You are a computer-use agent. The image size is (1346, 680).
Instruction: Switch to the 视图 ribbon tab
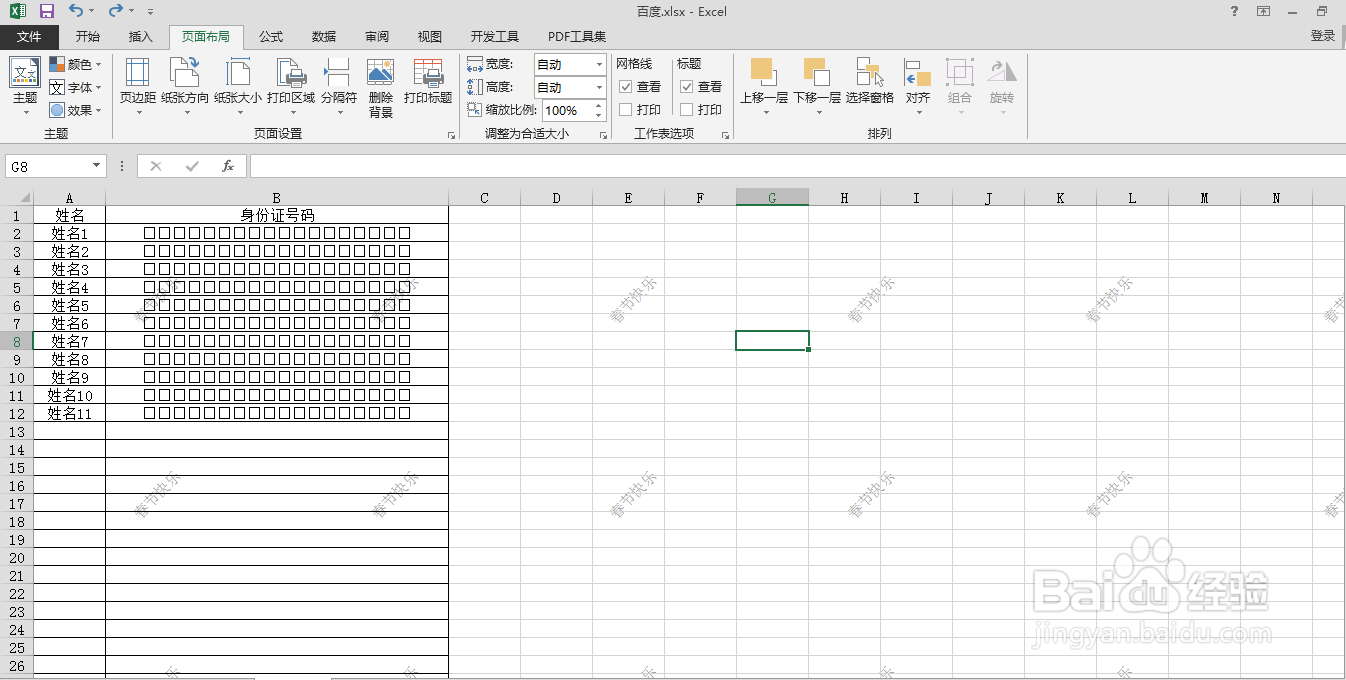coord(429,36)
